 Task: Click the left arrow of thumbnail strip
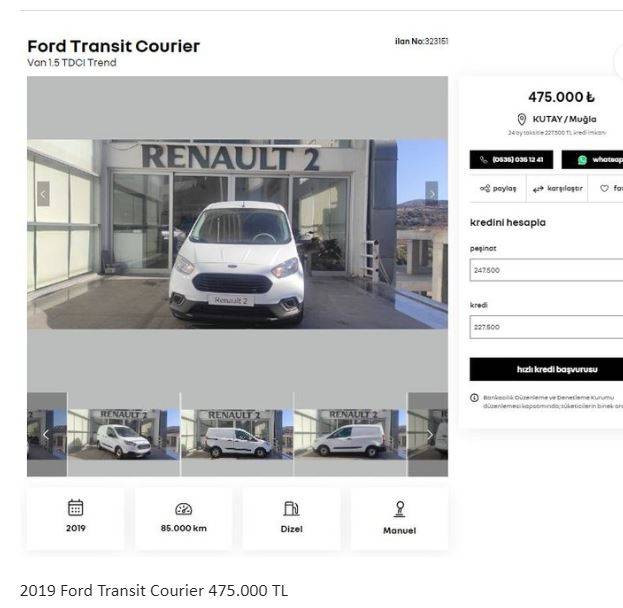[46, 435]
